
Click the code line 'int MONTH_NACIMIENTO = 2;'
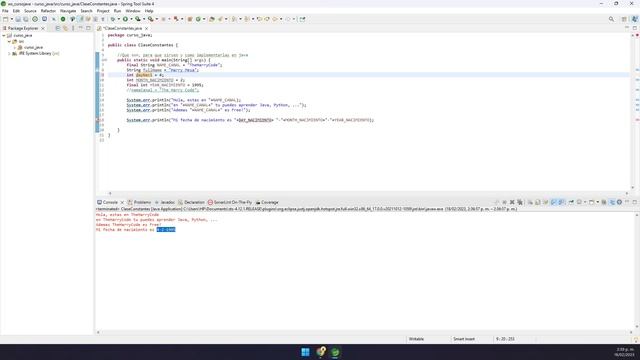[156, 80]
